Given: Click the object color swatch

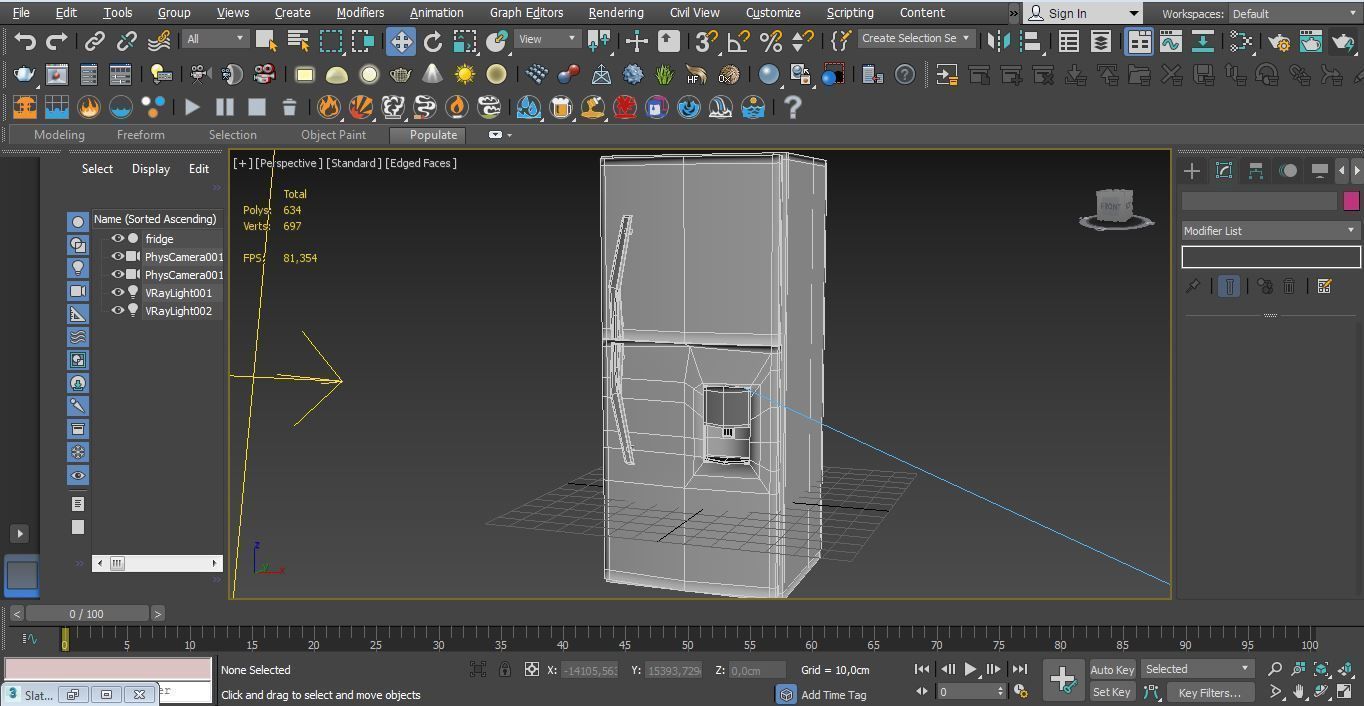Looking at the screenshot, I should click(x=1351, y=201).
